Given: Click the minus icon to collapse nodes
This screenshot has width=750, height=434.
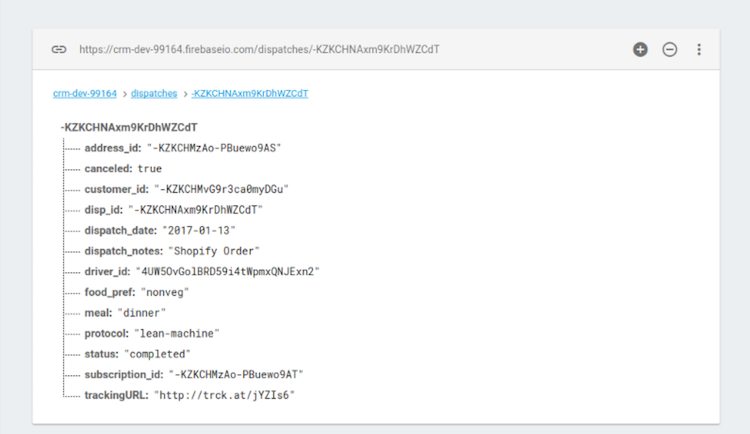Looking at the screenshot, I should click(670, 49).
